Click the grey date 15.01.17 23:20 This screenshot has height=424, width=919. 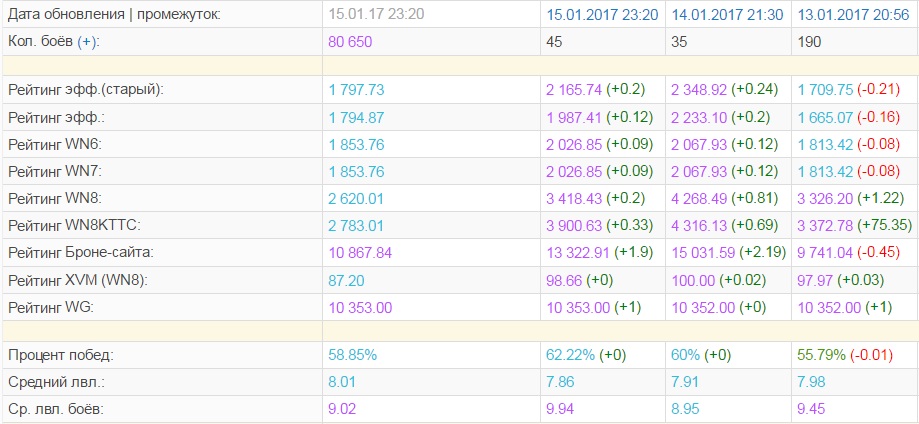[376, 15]
